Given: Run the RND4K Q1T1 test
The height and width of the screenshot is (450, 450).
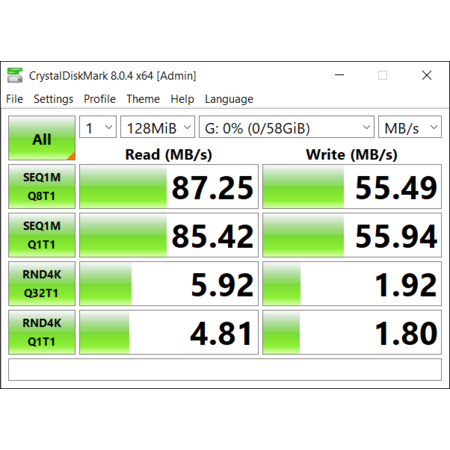Looking at the screenshot, I should coord(42,332).
